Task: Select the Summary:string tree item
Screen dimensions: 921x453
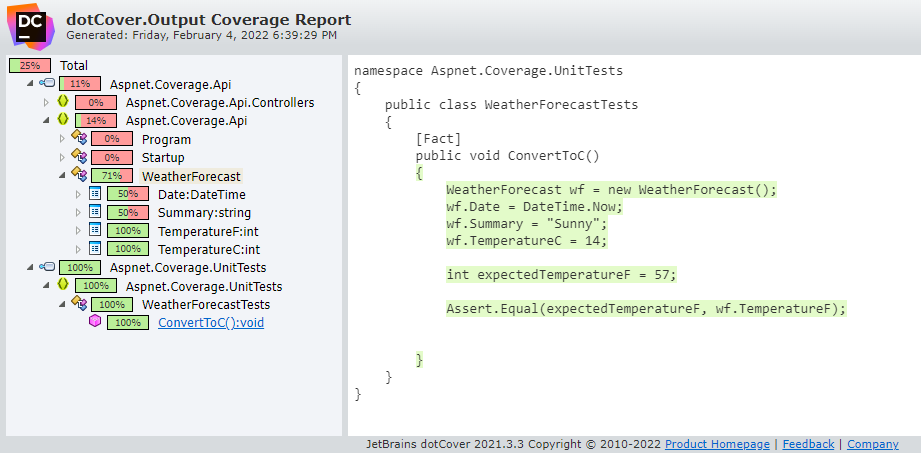Action: coord(204,213)
